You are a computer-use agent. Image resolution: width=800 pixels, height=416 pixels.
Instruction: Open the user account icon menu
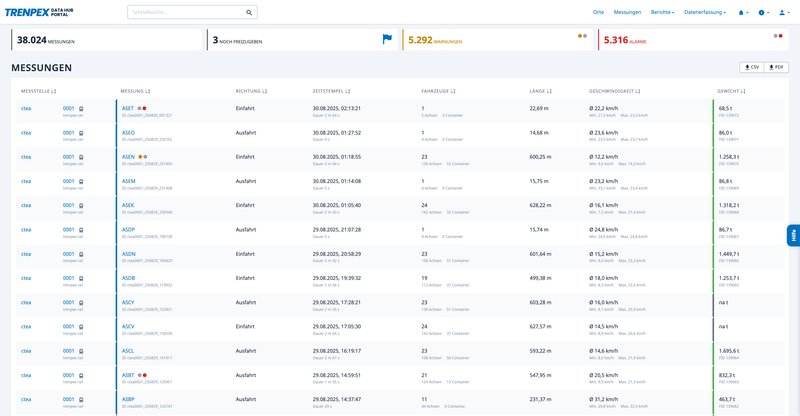pos(782,13)
